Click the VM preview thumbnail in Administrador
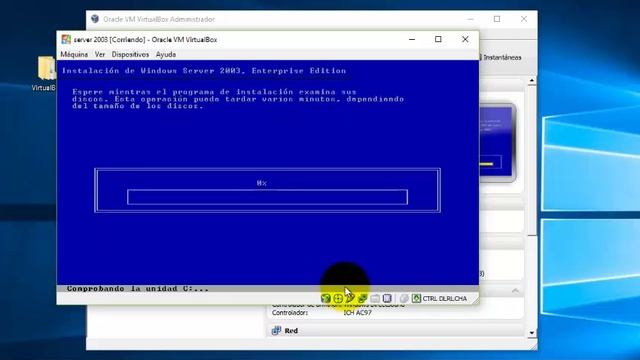This screenshot has height=360, width=640. click(x=497, y=143)
